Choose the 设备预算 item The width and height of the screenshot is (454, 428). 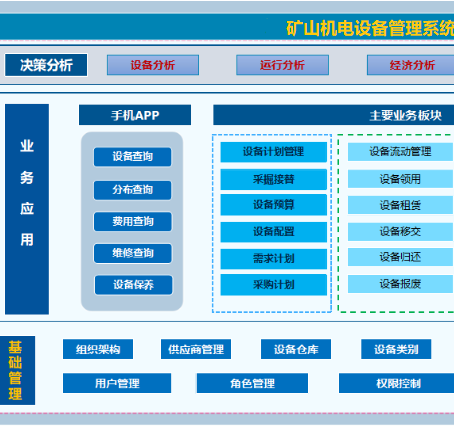pyautogui.click(x=274, y=205)
